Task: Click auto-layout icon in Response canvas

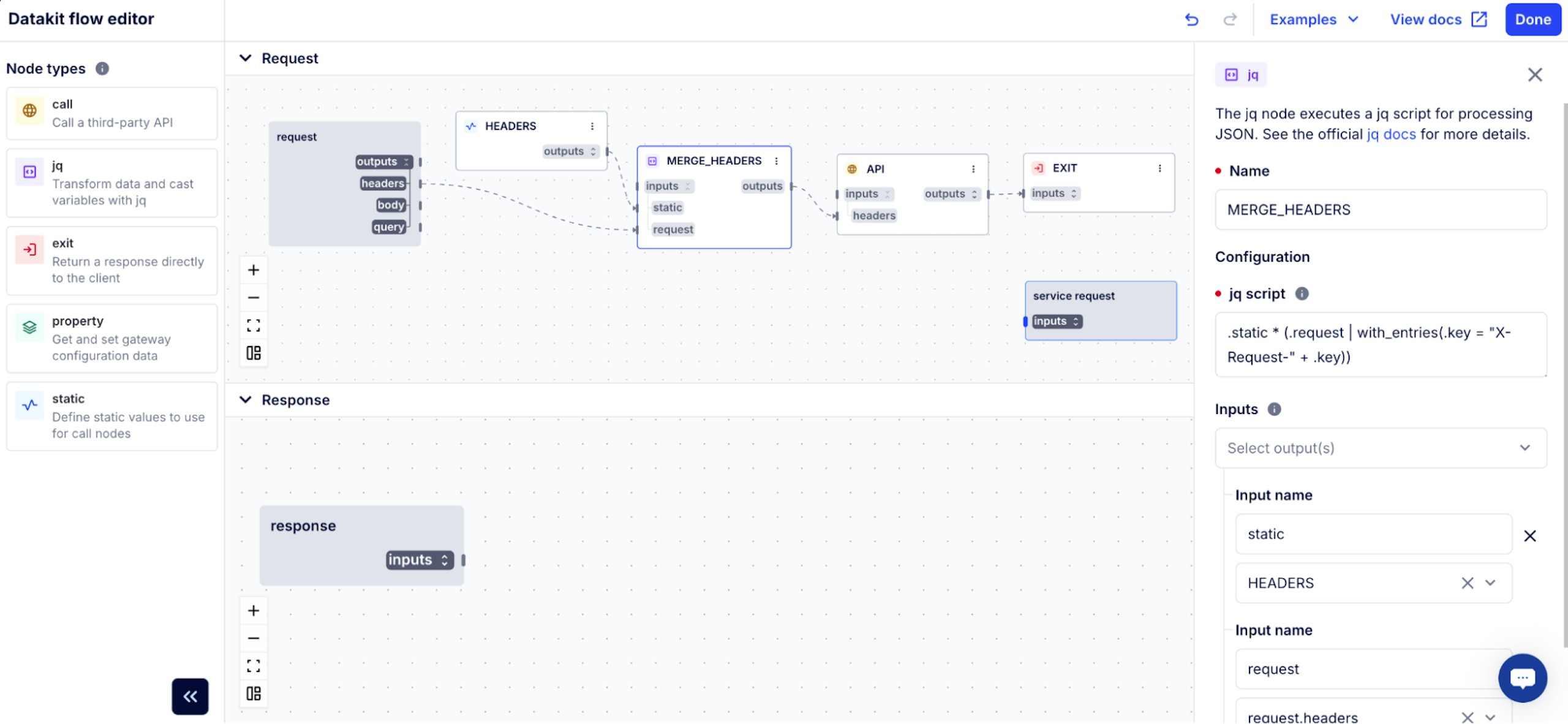Action: pyautogui.click(x=254, y=693)
